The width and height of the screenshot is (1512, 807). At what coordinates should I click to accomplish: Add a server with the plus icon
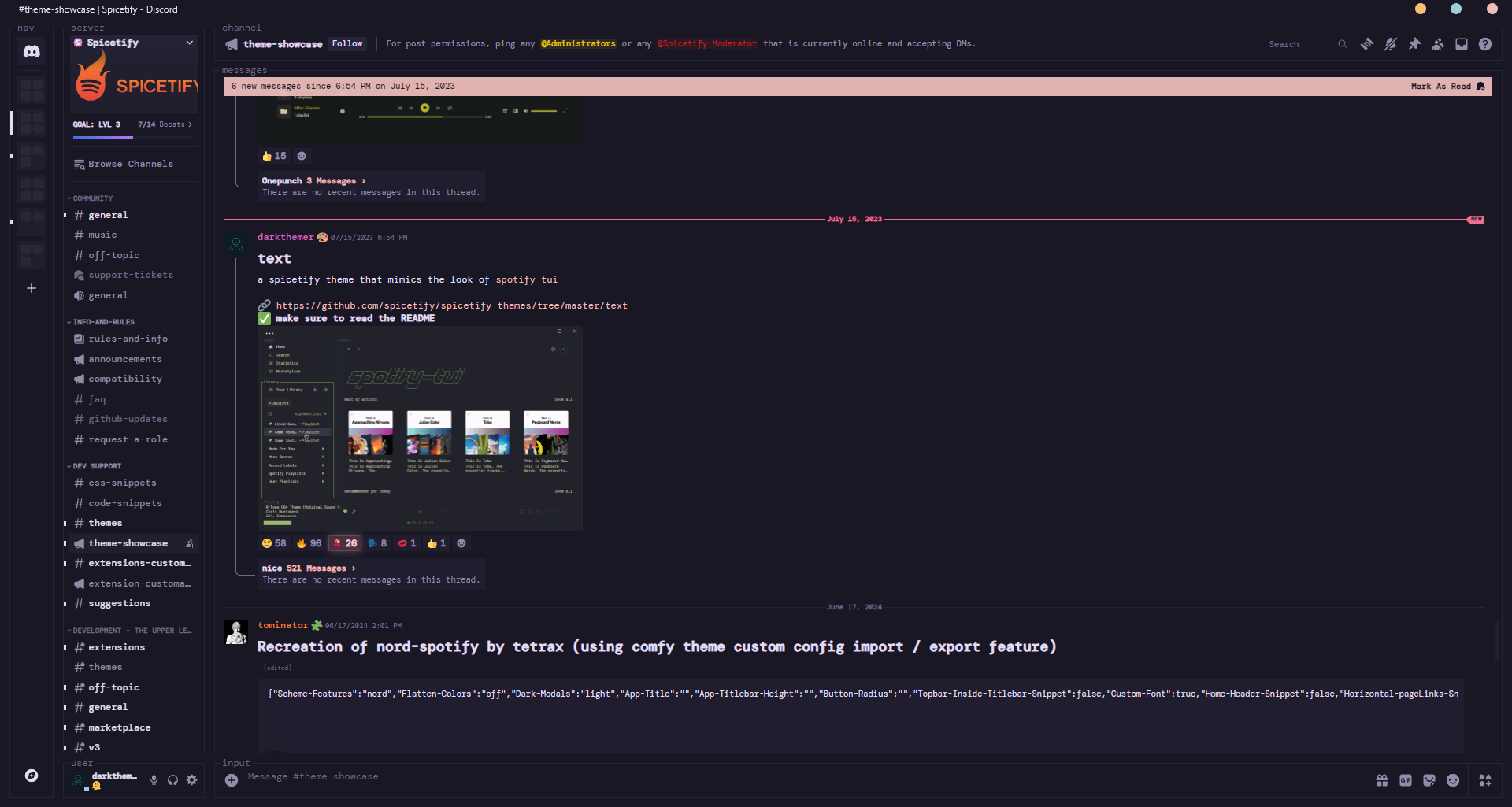tap(31, 288)
